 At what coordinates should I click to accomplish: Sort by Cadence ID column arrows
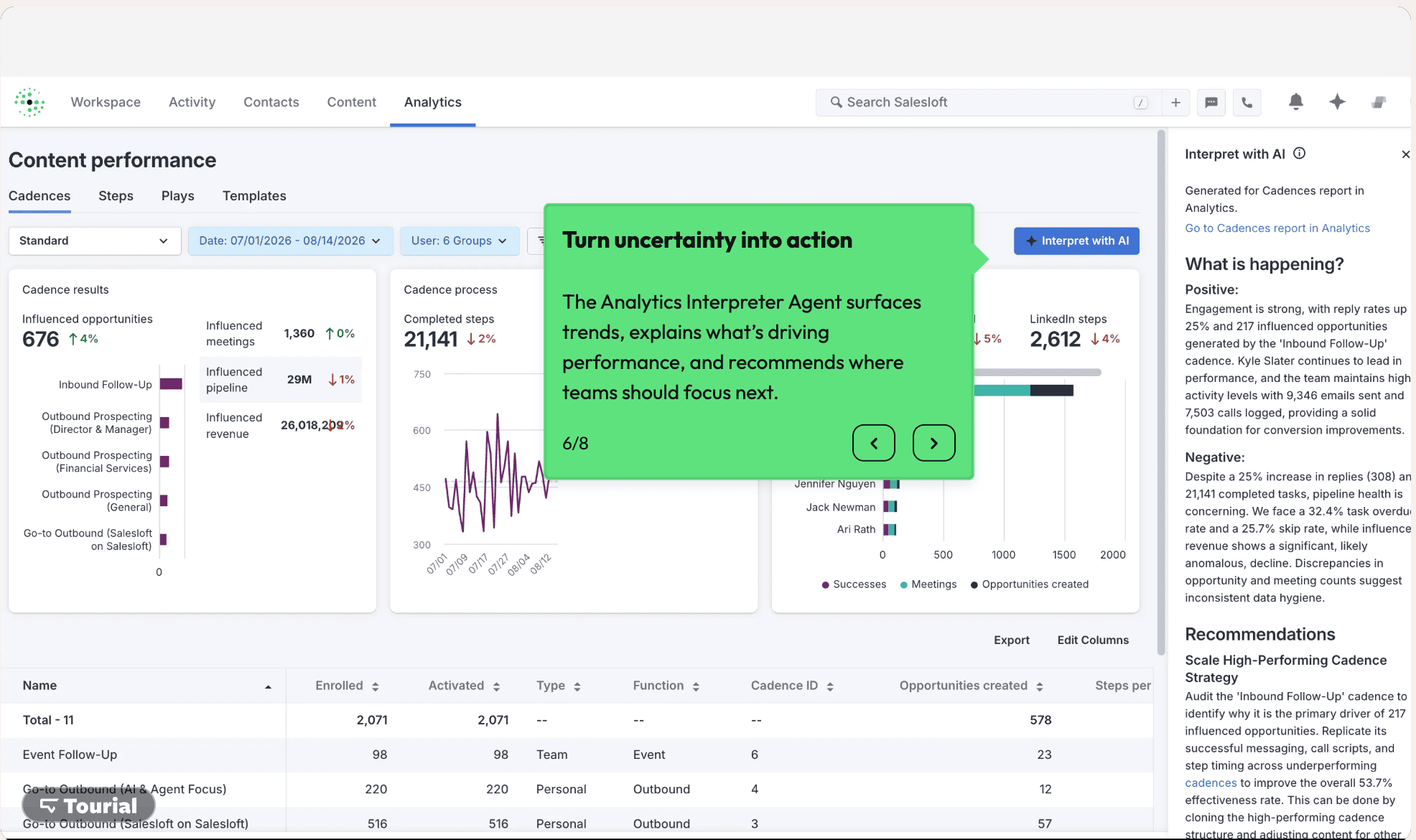pos(830,686)
